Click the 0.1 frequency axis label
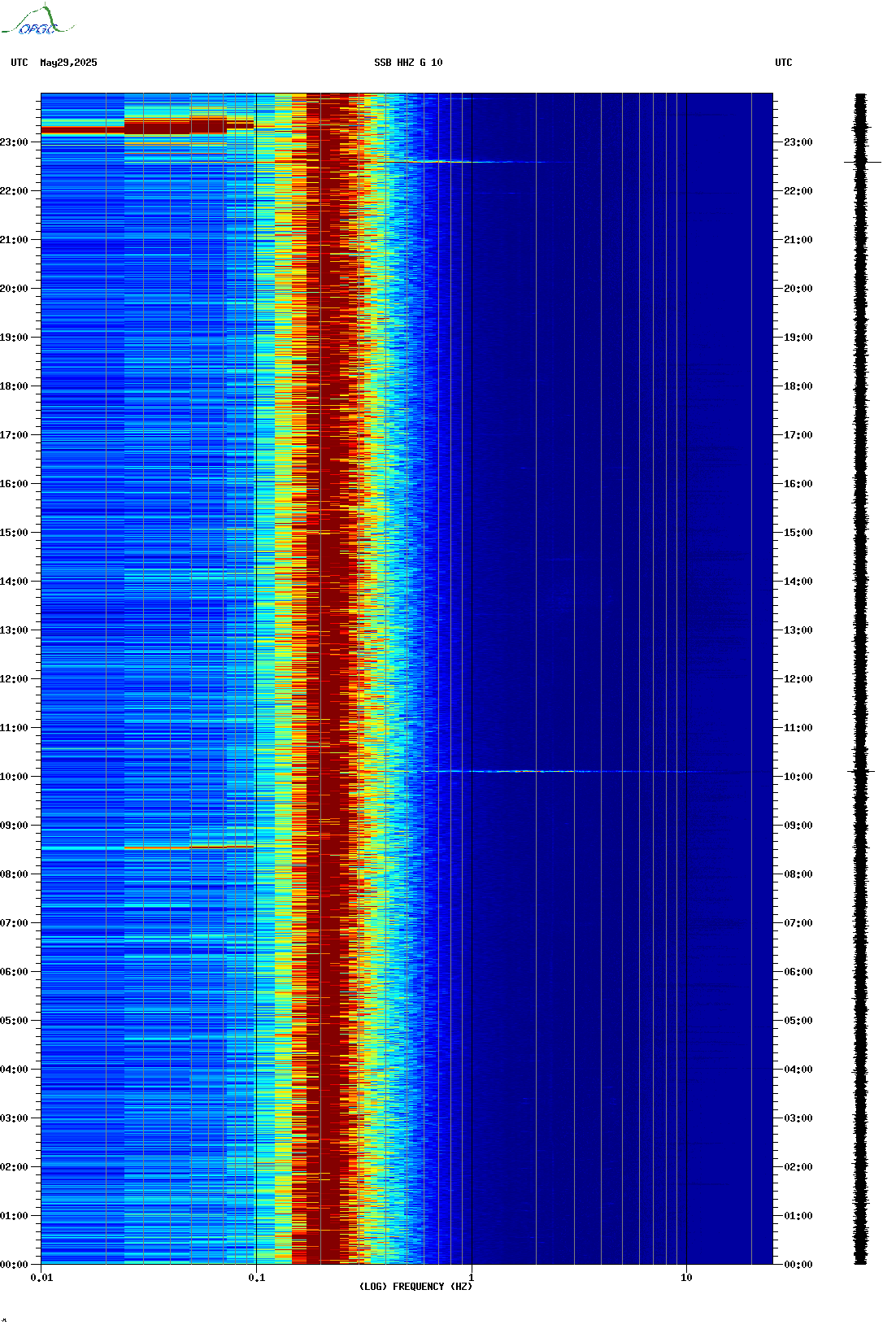Viewport: 896px width, 1329px height. [x=256, y=1278]
